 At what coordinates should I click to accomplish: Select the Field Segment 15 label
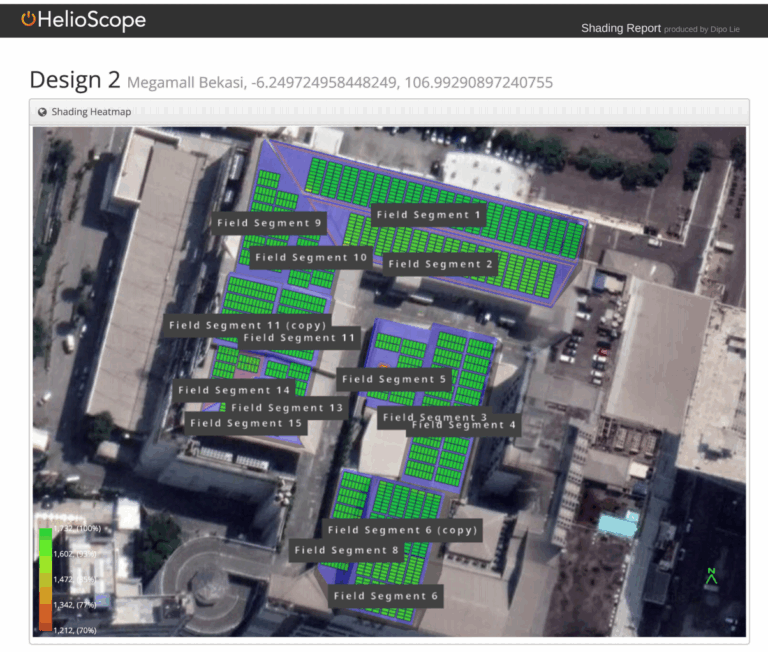[246, 423]
